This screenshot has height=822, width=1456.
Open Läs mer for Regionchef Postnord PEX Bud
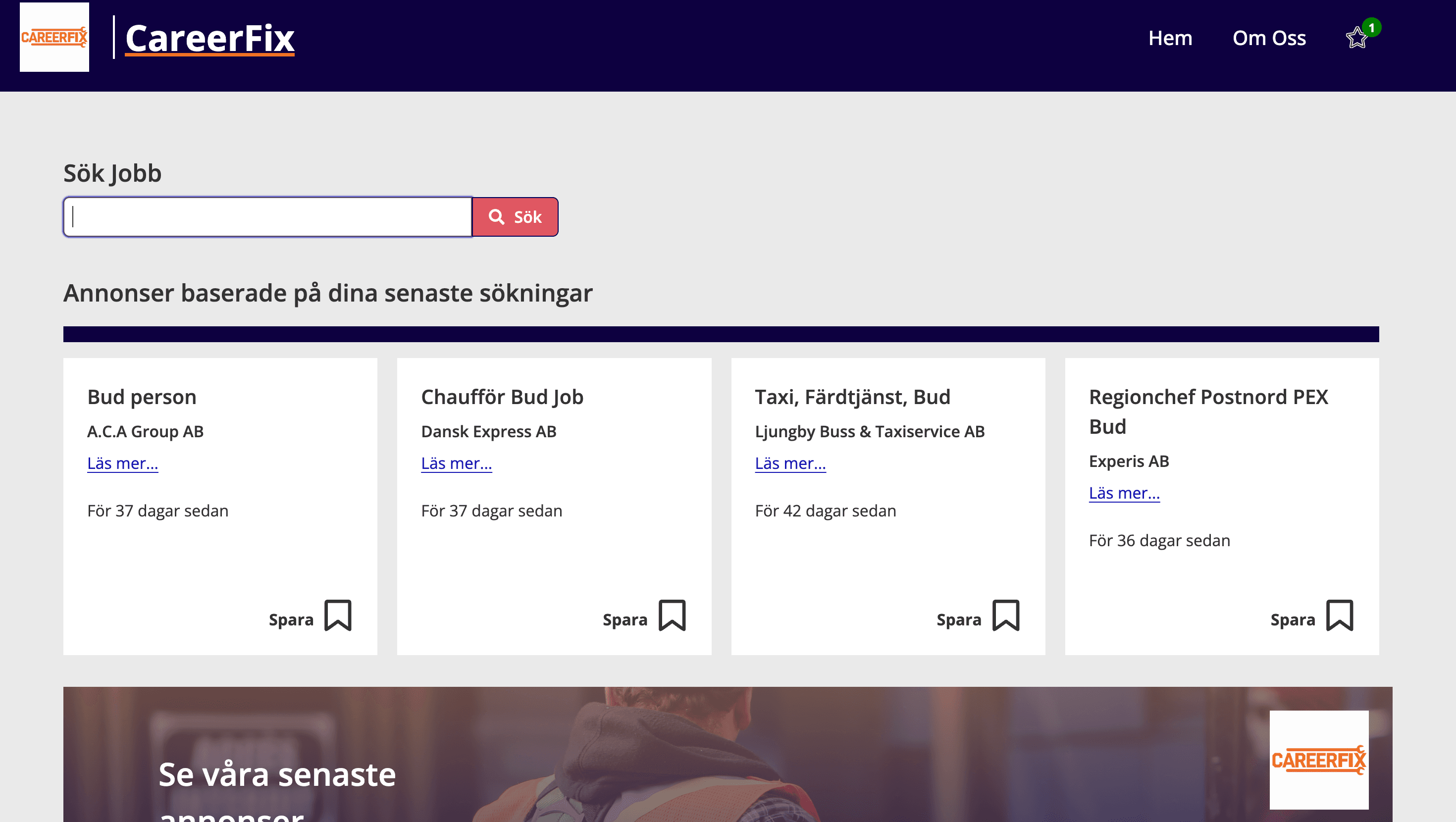[1124, 493]
